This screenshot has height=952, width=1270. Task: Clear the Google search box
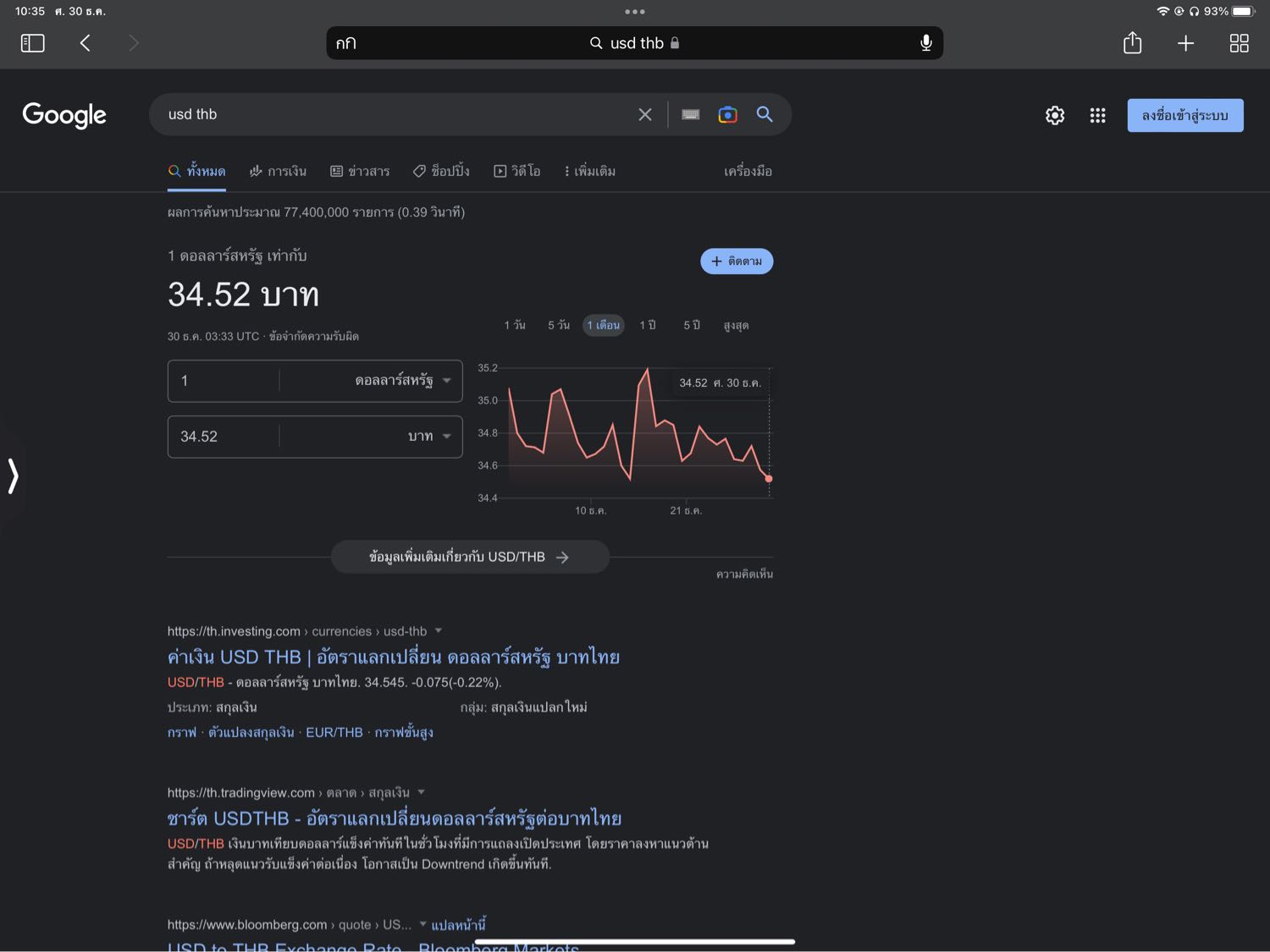pos(645,114)
